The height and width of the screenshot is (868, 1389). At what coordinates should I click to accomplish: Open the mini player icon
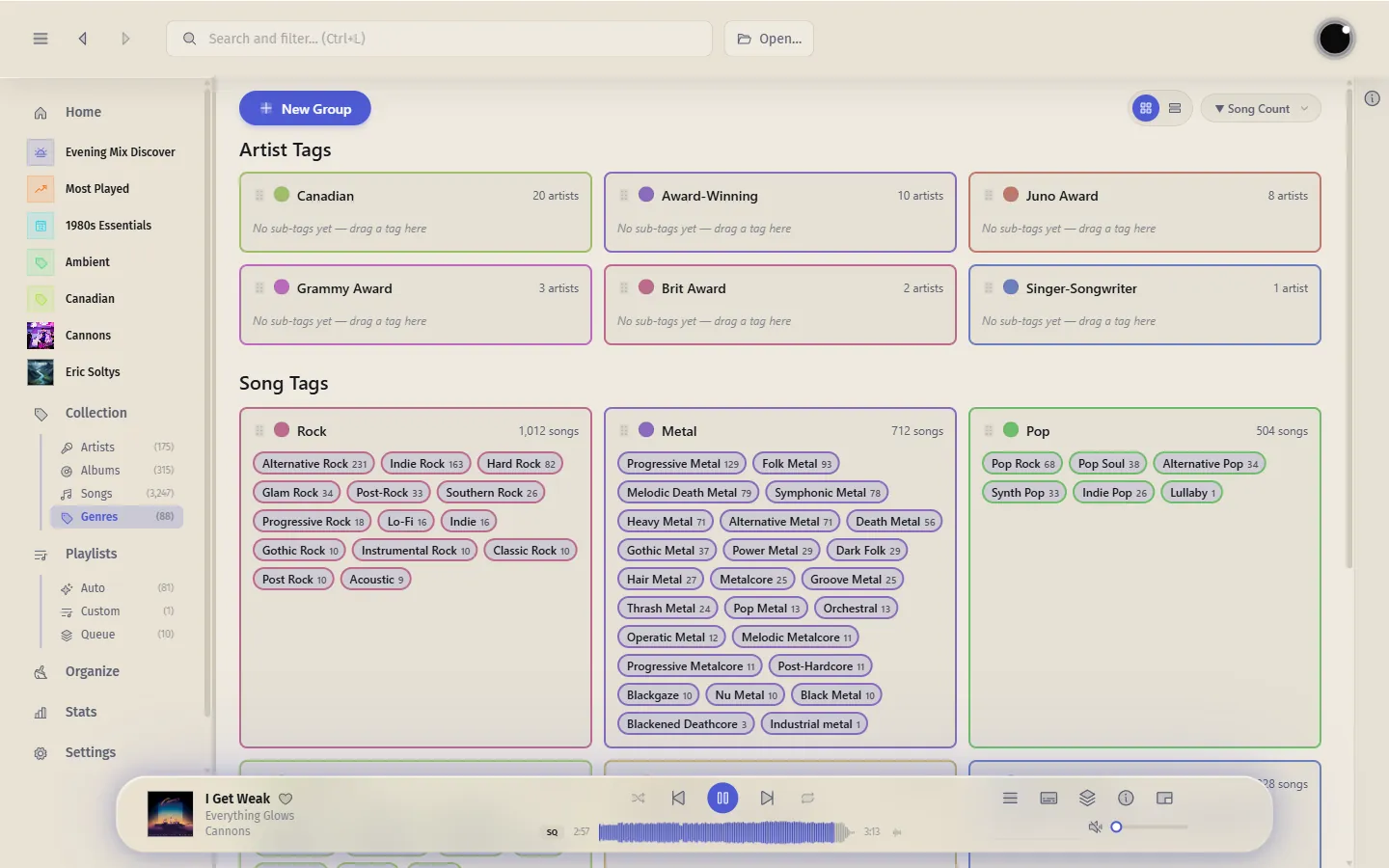(x=1164, y=798)
